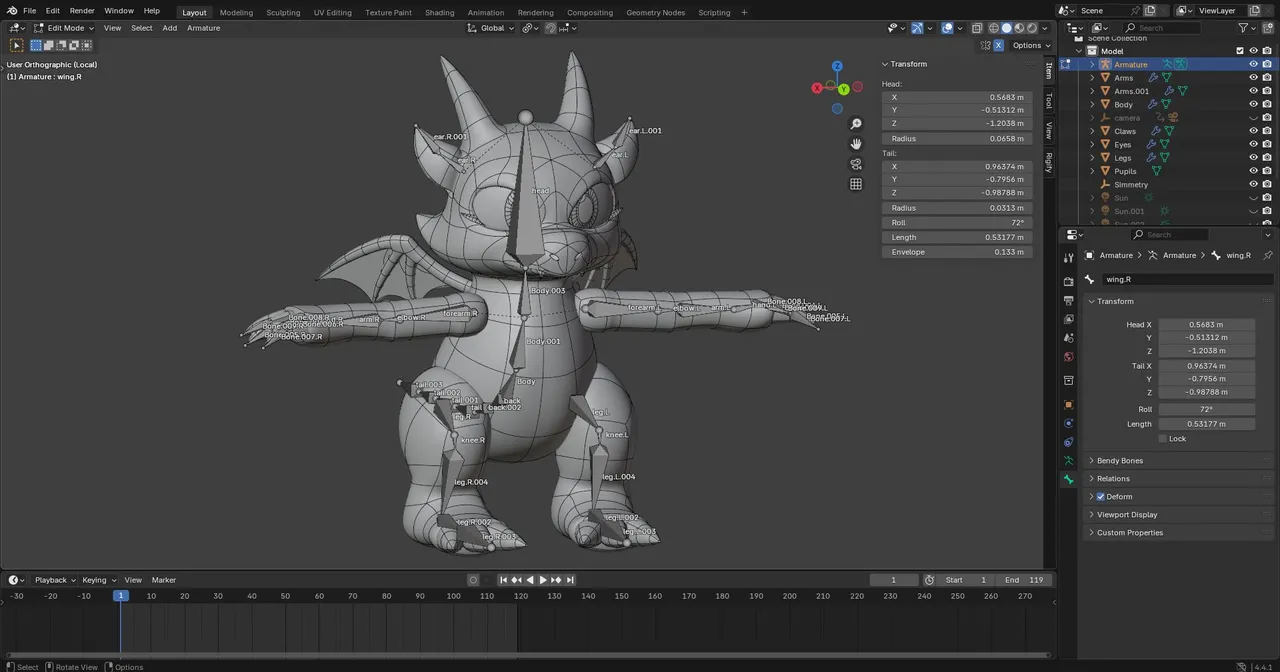The image size is (1280, 672).
Task: Open the Render properties tab icon
Action: pyautogui.click(x=1069, y=281)
